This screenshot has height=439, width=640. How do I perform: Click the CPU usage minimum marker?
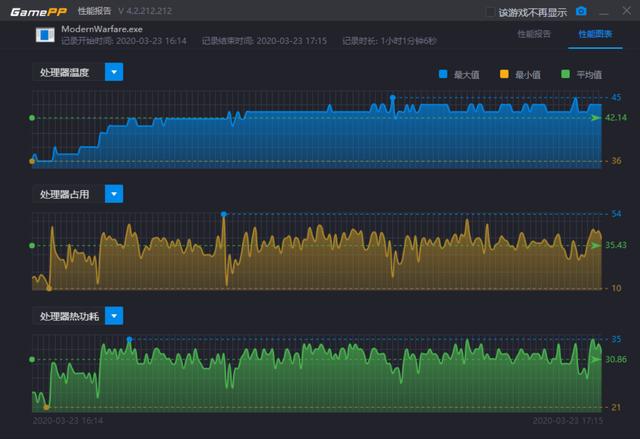coord(49,288)
